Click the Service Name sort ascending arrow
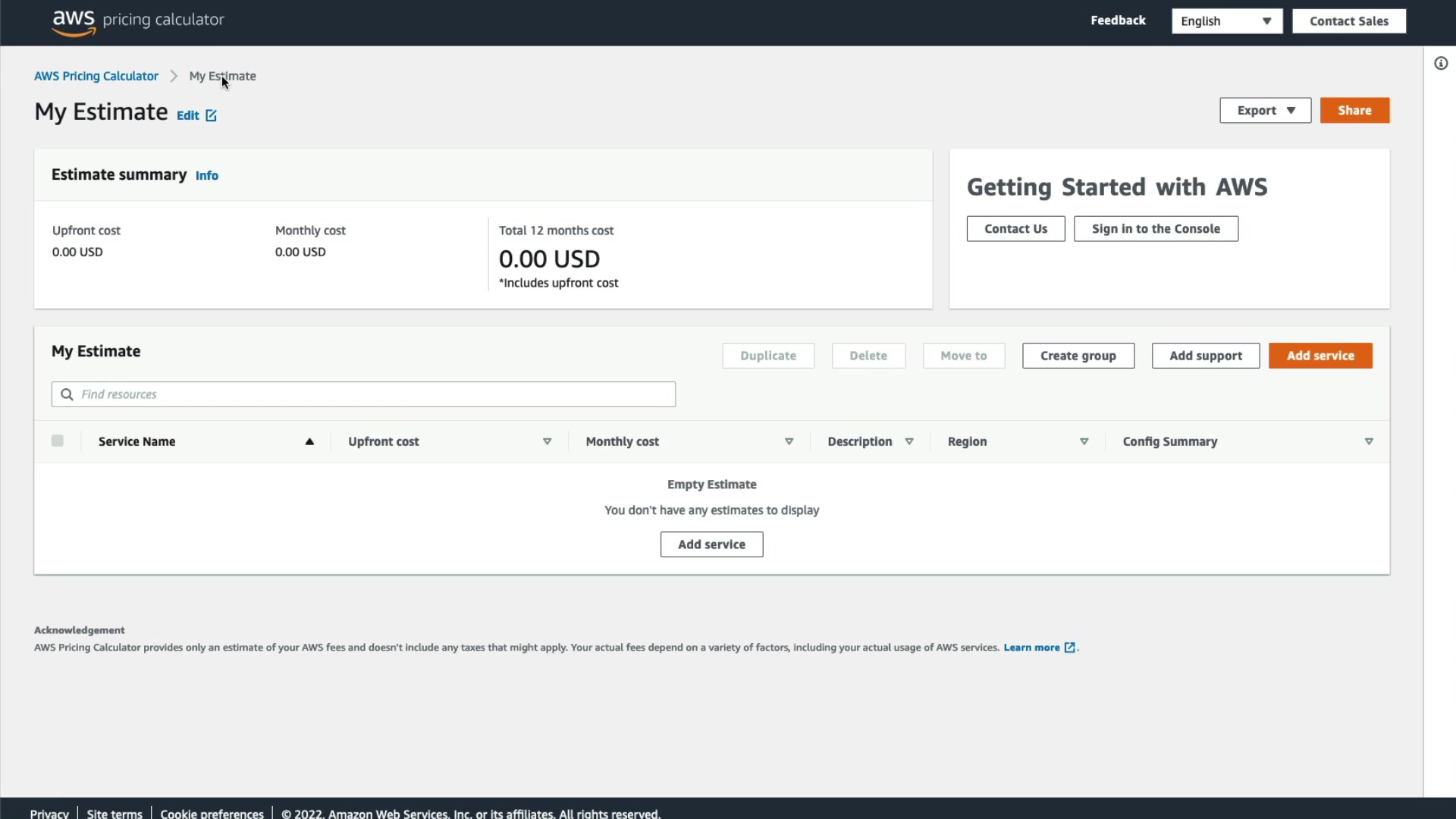The height and width of the screenshot is (819, 1456). [309, 441]
